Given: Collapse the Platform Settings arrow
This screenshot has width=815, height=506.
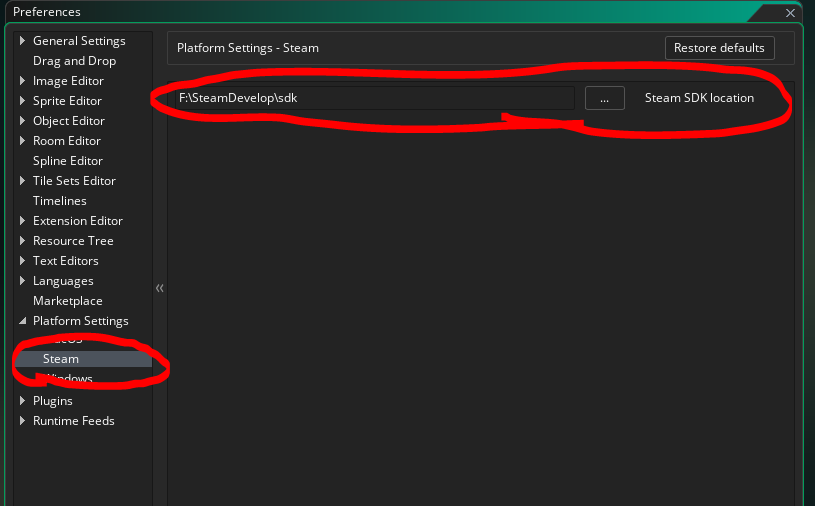Looking at the screenshot, I should 22,321.
